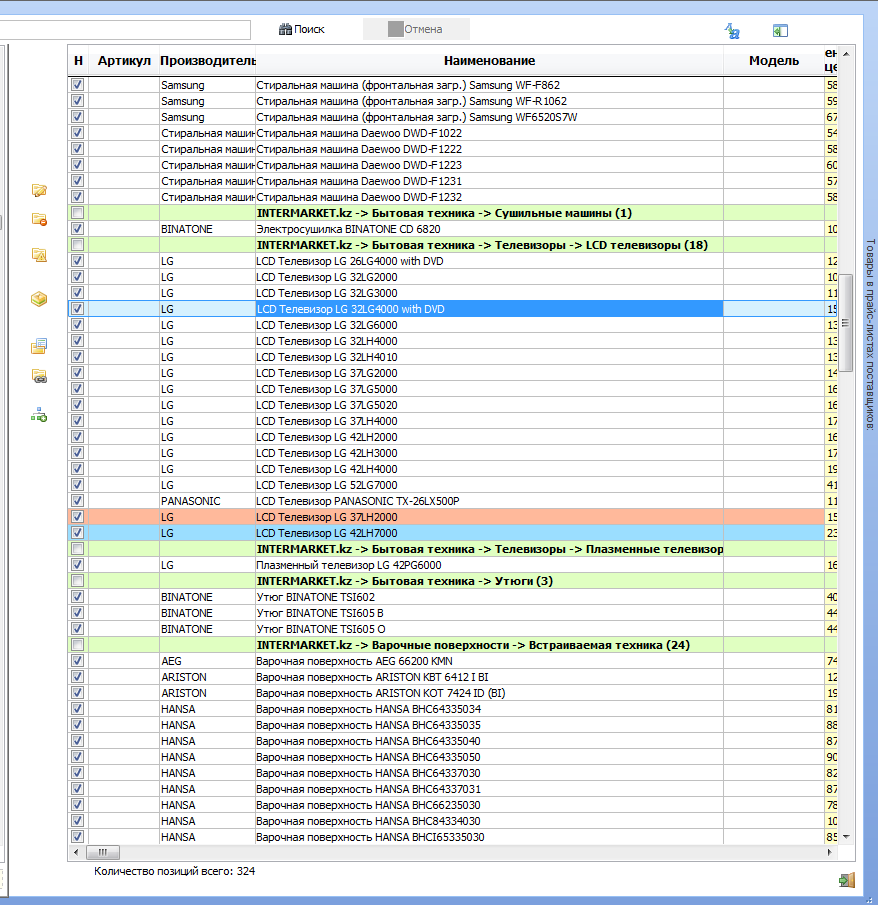Click the vertical scrollbar thumb
This screenshot has height=905, width=878.
(846, 323)
